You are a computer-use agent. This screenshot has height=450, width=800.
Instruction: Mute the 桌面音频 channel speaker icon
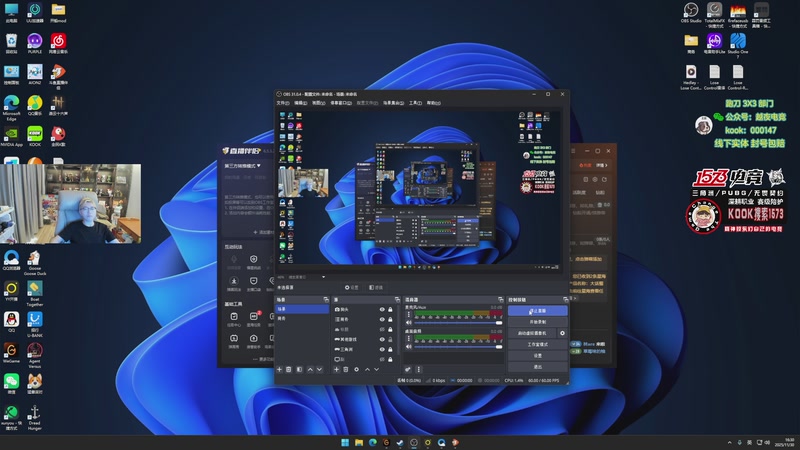(x=409, y=347)
